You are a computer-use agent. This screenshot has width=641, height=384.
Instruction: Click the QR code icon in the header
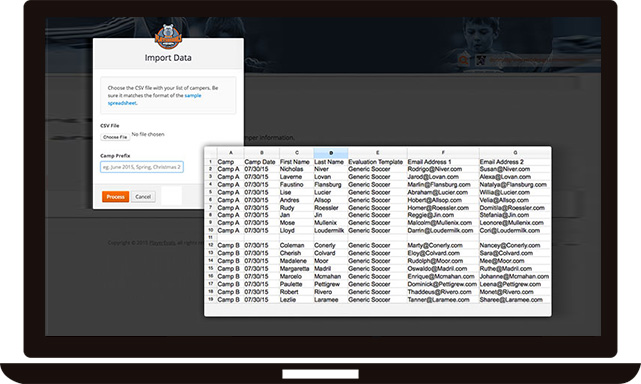[x=481, y=61]
